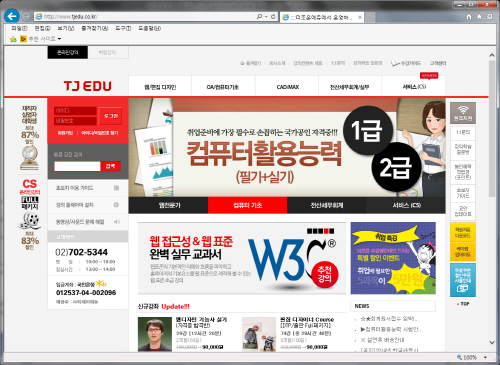The width and height of the screenshot is (500, 365).
Task: Click the browser back arrow button
Action: point(12,16)
